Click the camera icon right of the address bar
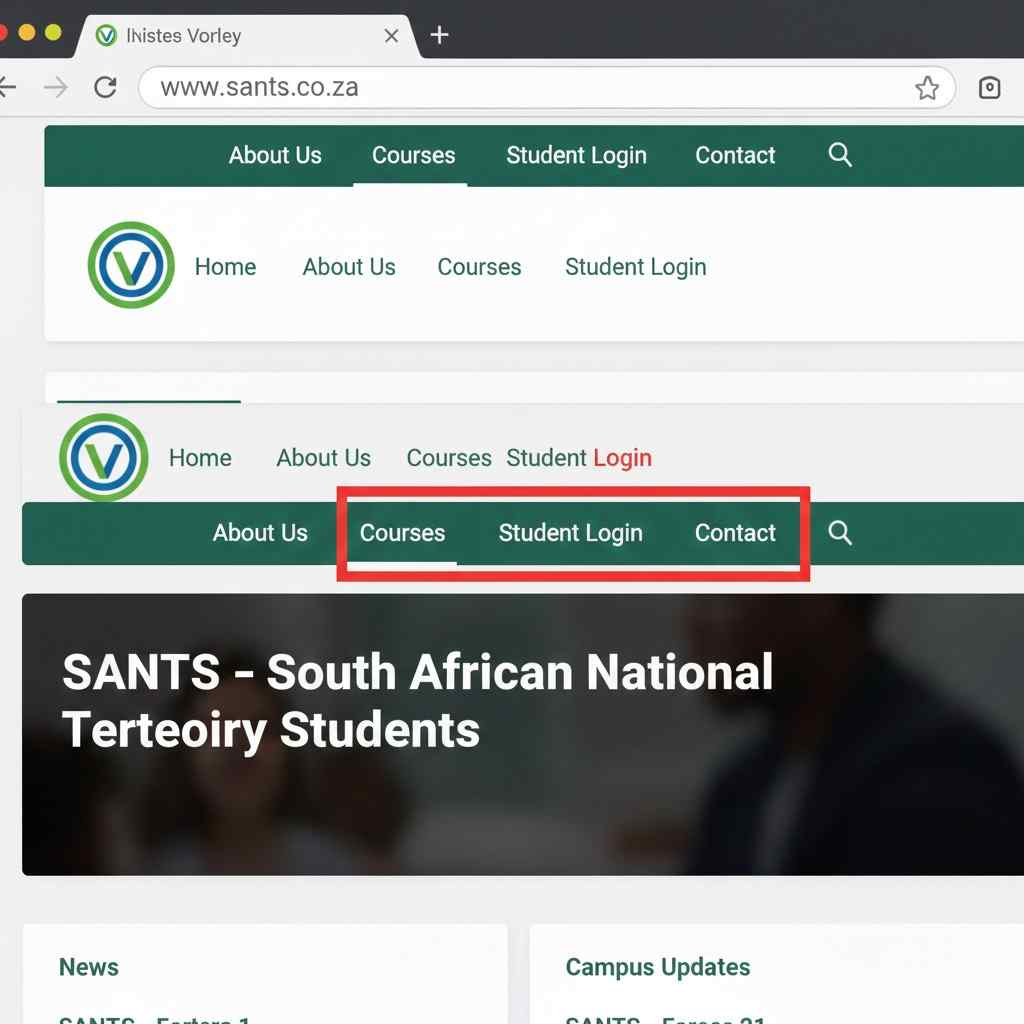Screen dimensions: 1024x1024 pos(989,87)
